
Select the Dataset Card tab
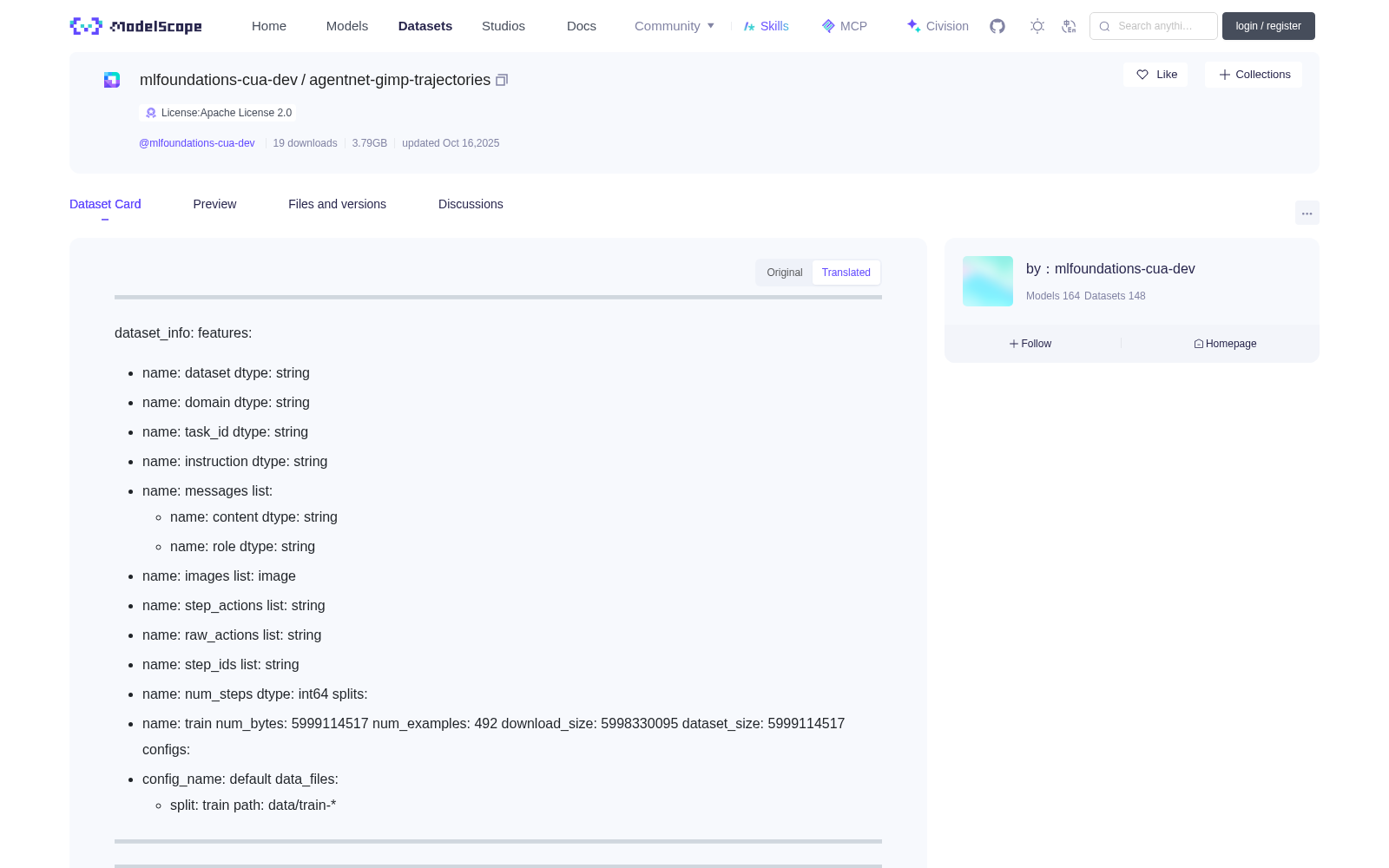tap(105, 204)
